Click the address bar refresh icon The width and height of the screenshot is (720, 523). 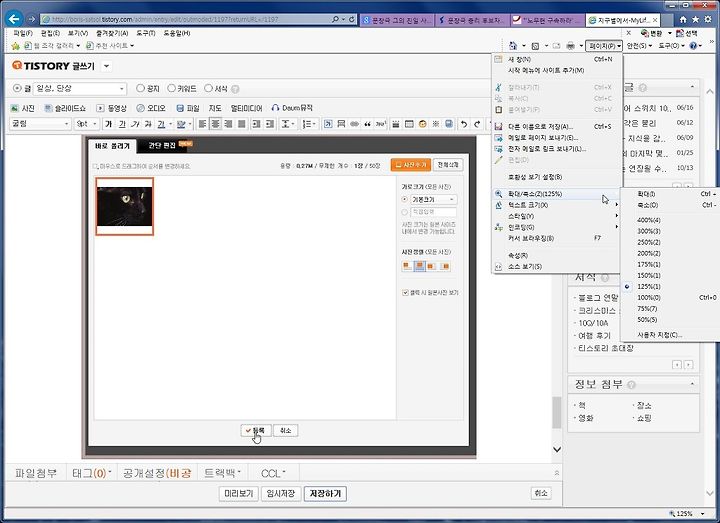coord(351,19)
